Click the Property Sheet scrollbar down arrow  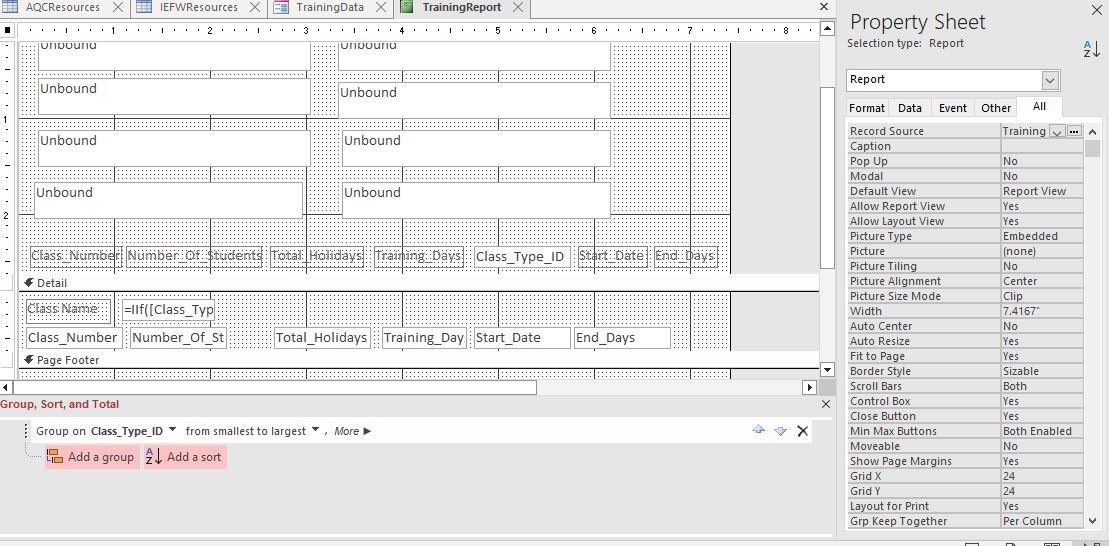tap(1092, 521)
